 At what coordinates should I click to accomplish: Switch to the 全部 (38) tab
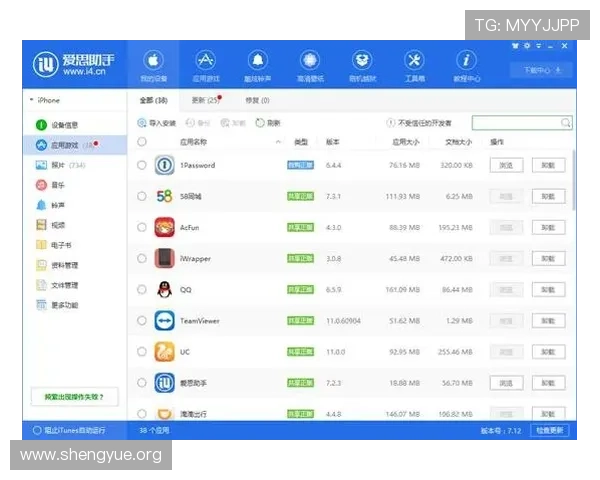click(153, 100)
